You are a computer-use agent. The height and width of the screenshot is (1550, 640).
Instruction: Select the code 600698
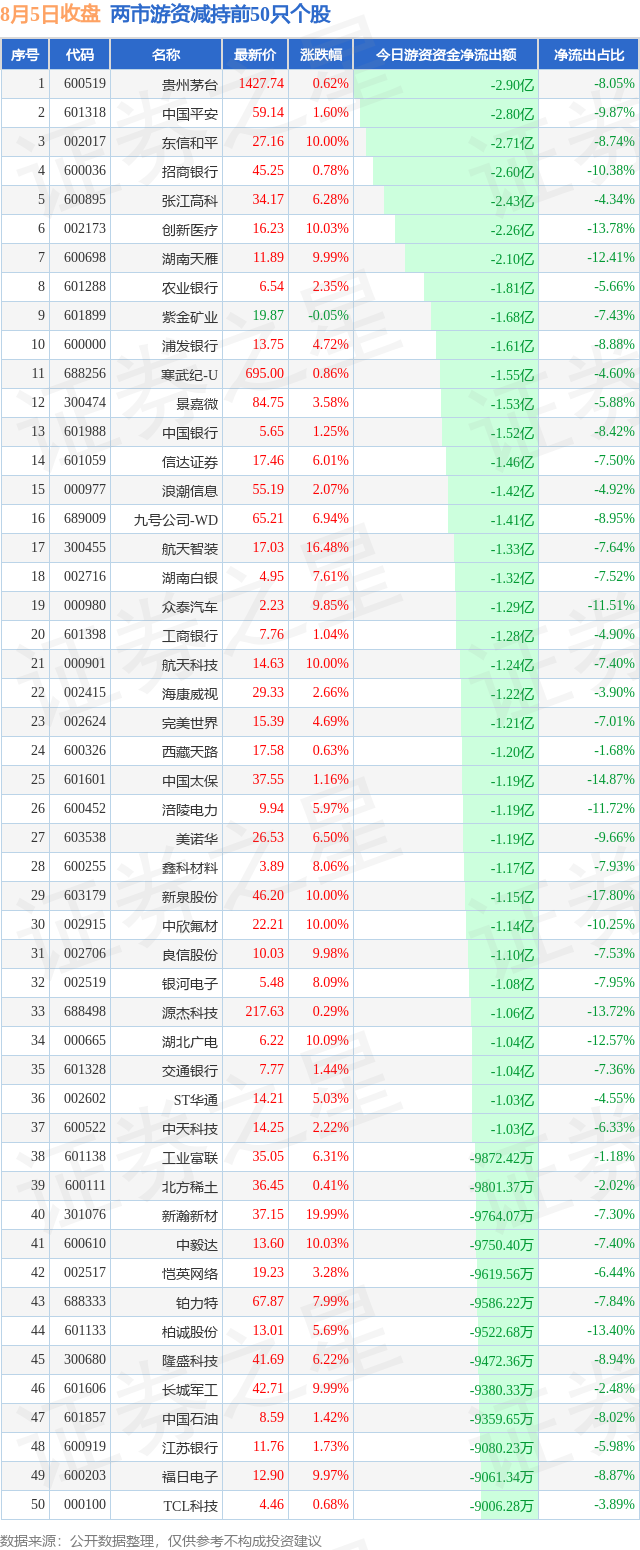85,258
